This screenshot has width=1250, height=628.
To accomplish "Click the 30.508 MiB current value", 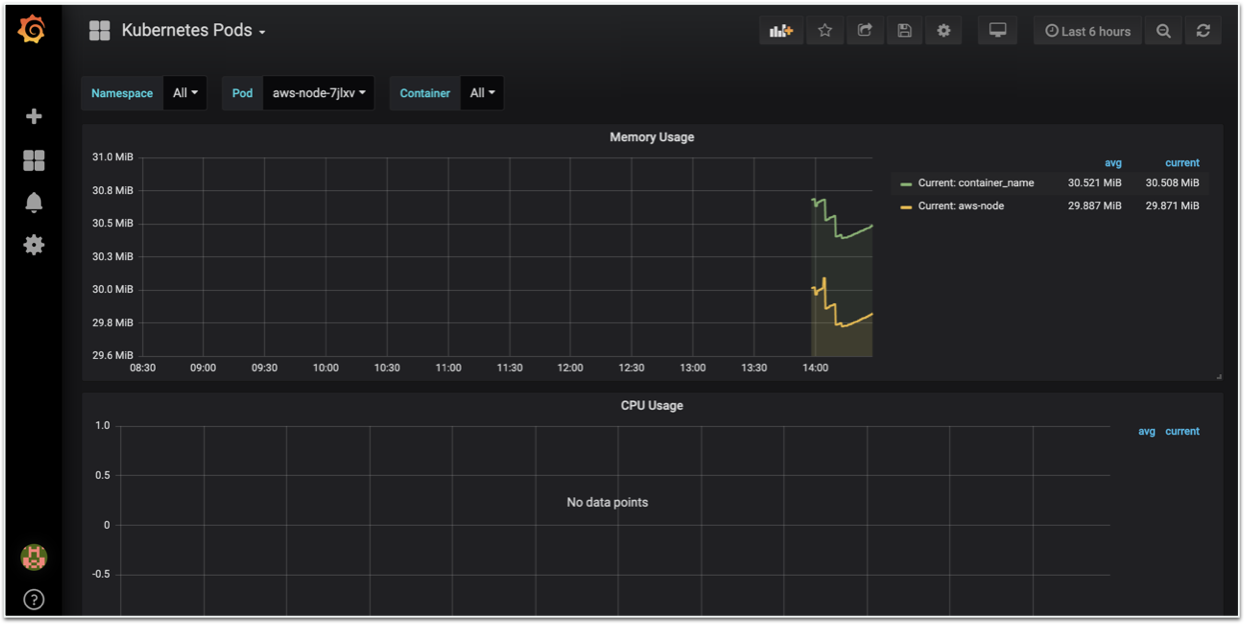I will pos(1172,183).
